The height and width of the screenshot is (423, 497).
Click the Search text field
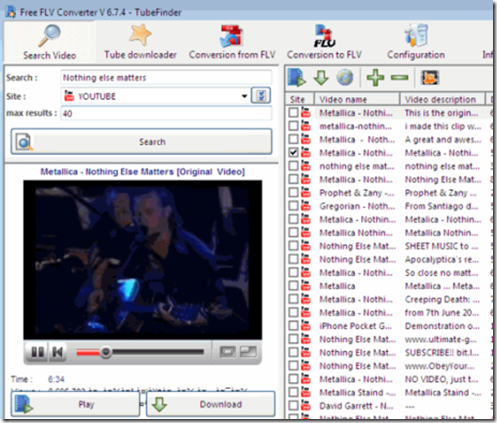[x=166, y=78]
